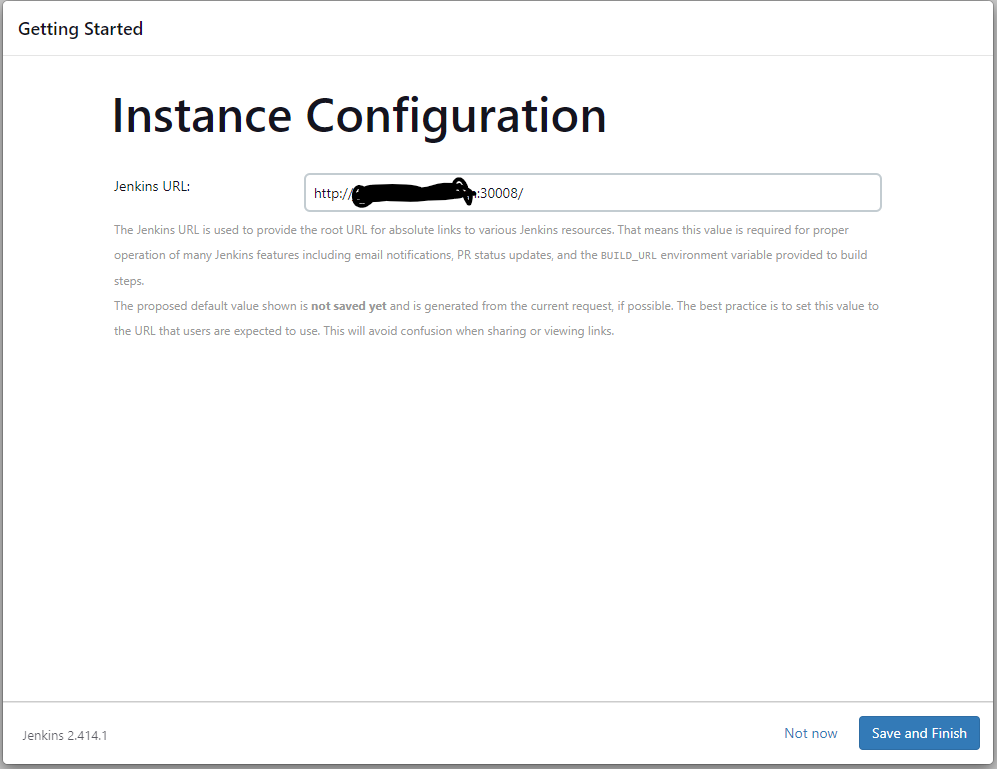Click the Jenkins 2.414.1 version text
Screen dimensions: 997x769
pos(65,735)
